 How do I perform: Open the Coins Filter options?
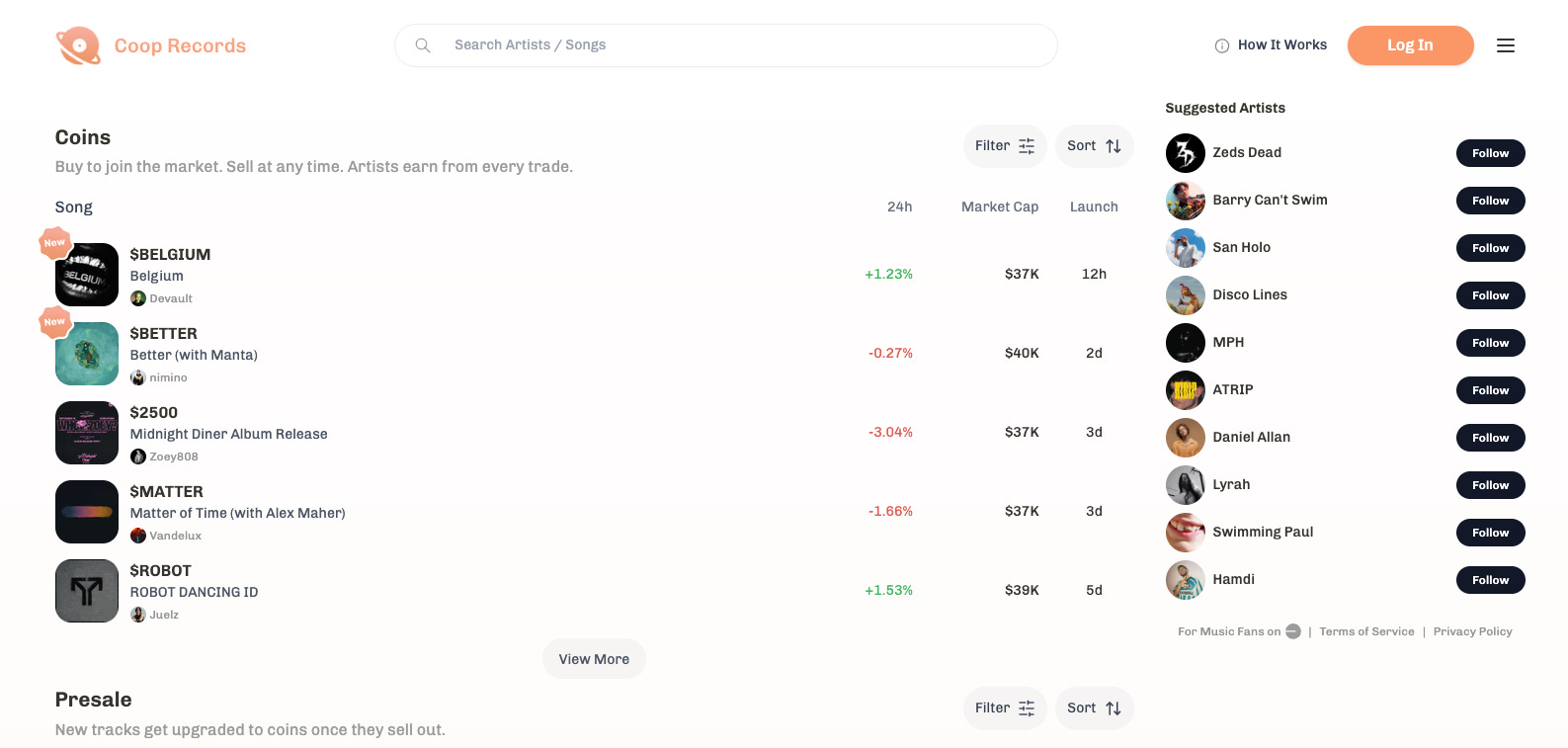(x=1005, y=146)
